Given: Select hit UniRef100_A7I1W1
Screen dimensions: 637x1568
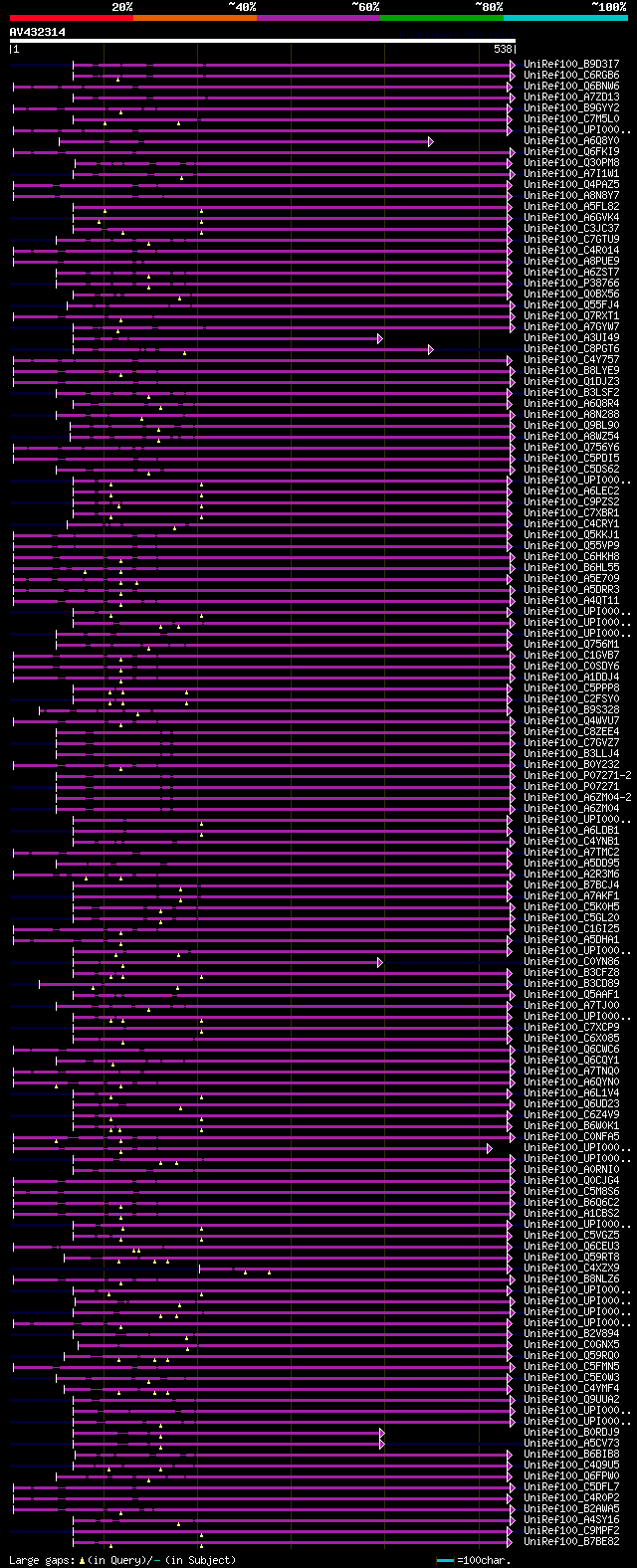Looking at the screenshot, I should pos(571,173).
